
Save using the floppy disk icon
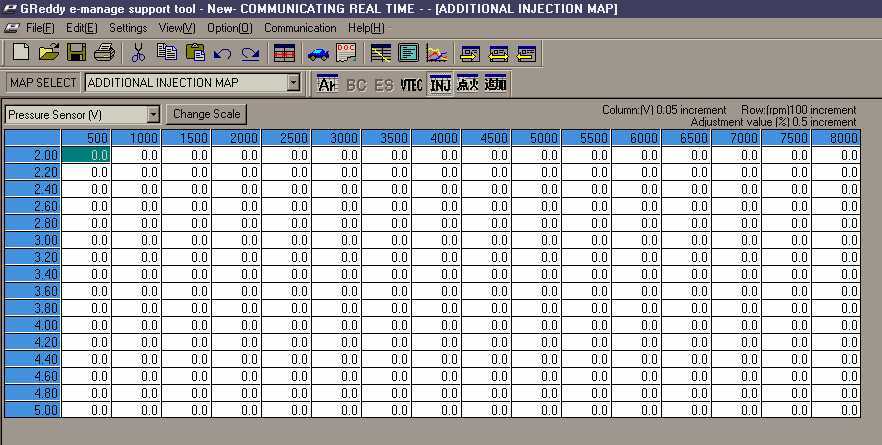click(x=76, y=53)
